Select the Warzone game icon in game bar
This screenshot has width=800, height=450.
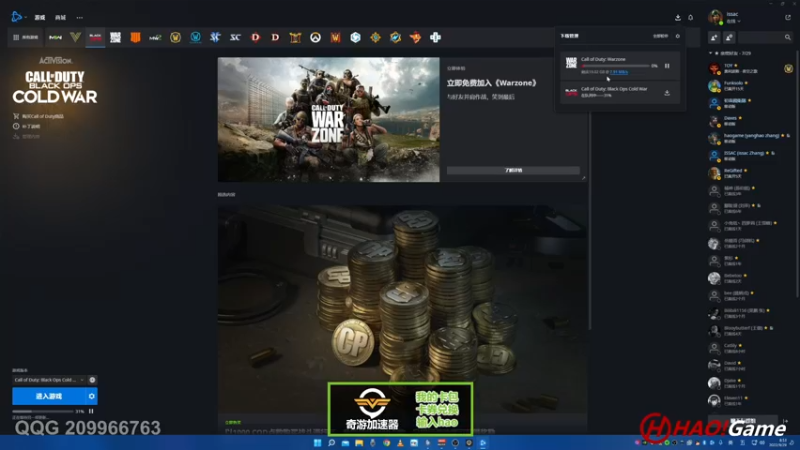[x=115, y=37]
